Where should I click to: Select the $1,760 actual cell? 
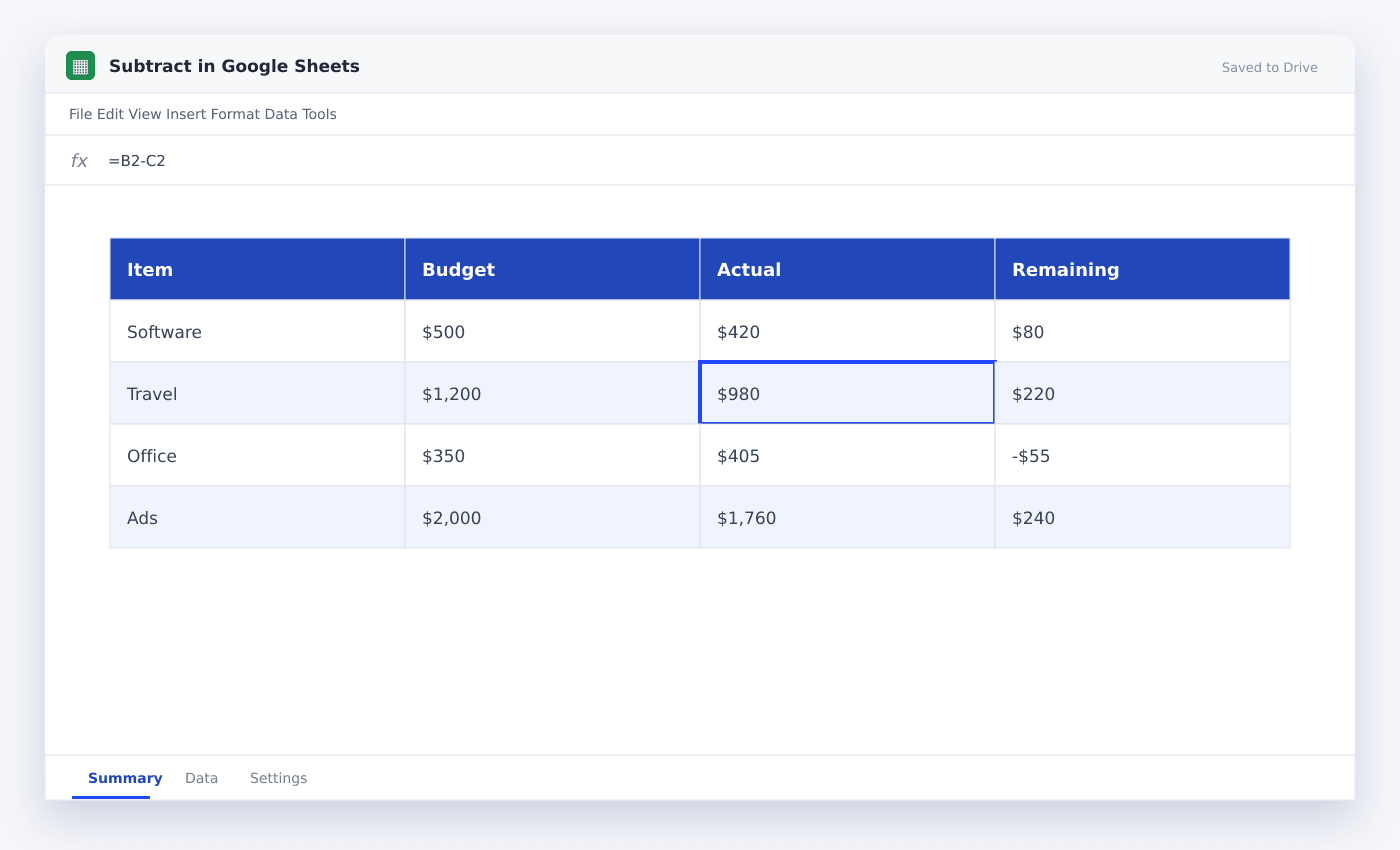point(847,517)
